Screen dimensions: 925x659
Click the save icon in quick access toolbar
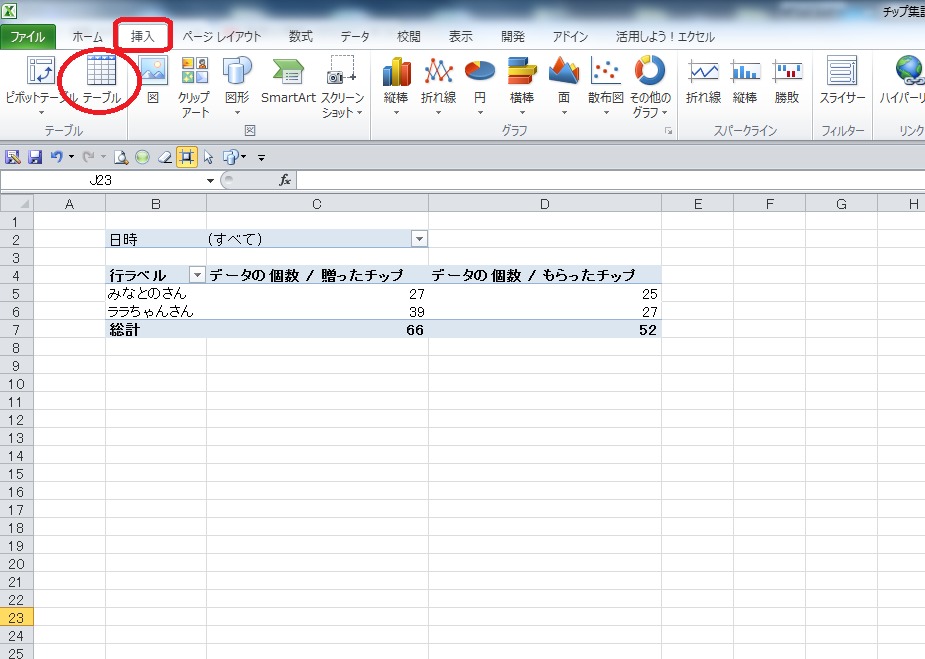point(35,157)
